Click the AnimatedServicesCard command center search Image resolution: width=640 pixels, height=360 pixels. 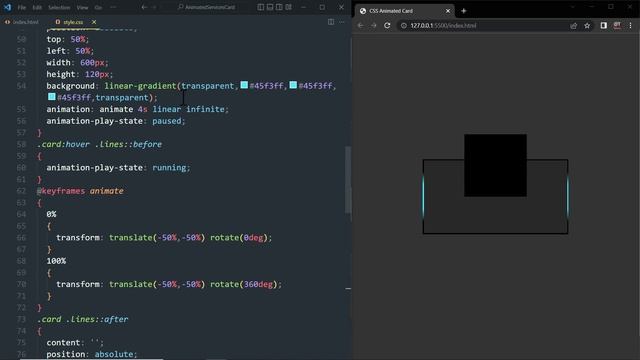[207, 7]
